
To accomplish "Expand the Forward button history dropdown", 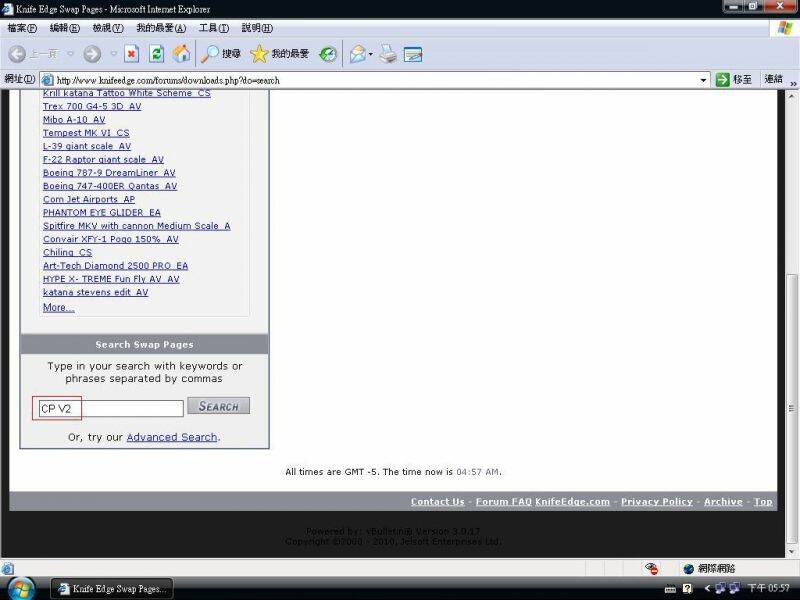I will [x=113, y=54].
